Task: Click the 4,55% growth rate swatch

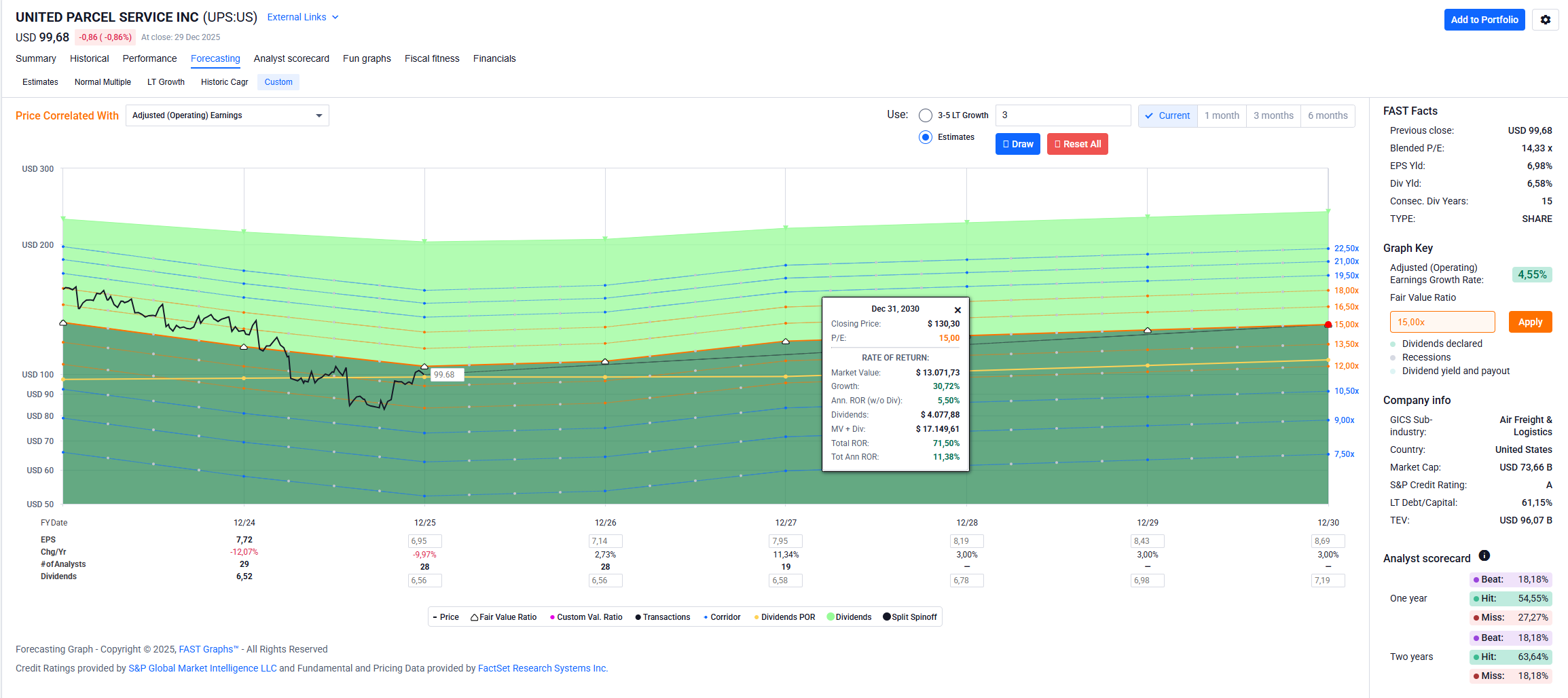Action: click(1532, 274)
